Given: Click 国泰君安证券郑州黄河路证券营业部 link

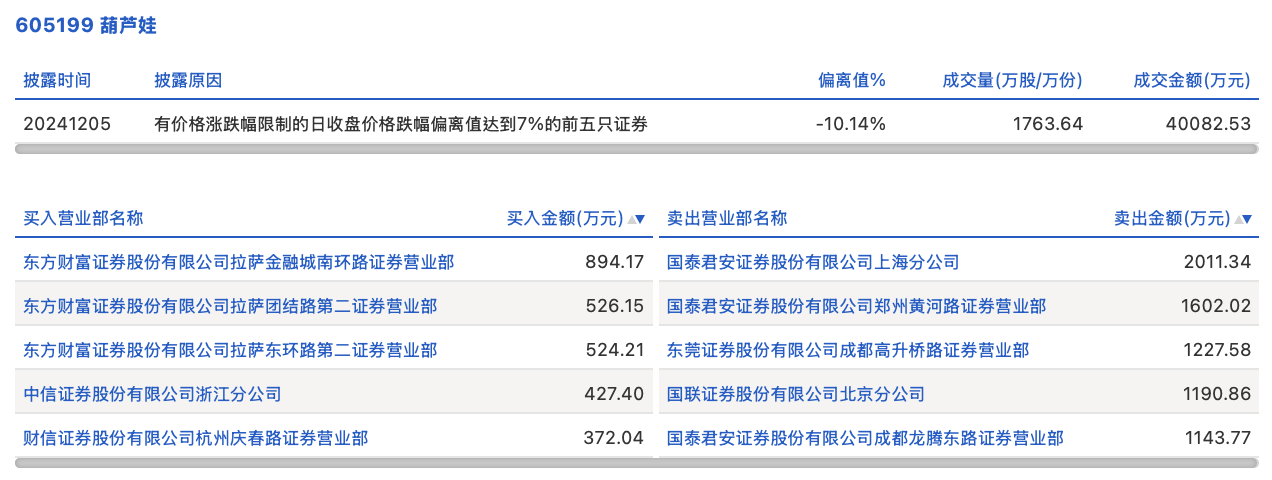Looking at the screenshot, I should [x=856, y=306].
